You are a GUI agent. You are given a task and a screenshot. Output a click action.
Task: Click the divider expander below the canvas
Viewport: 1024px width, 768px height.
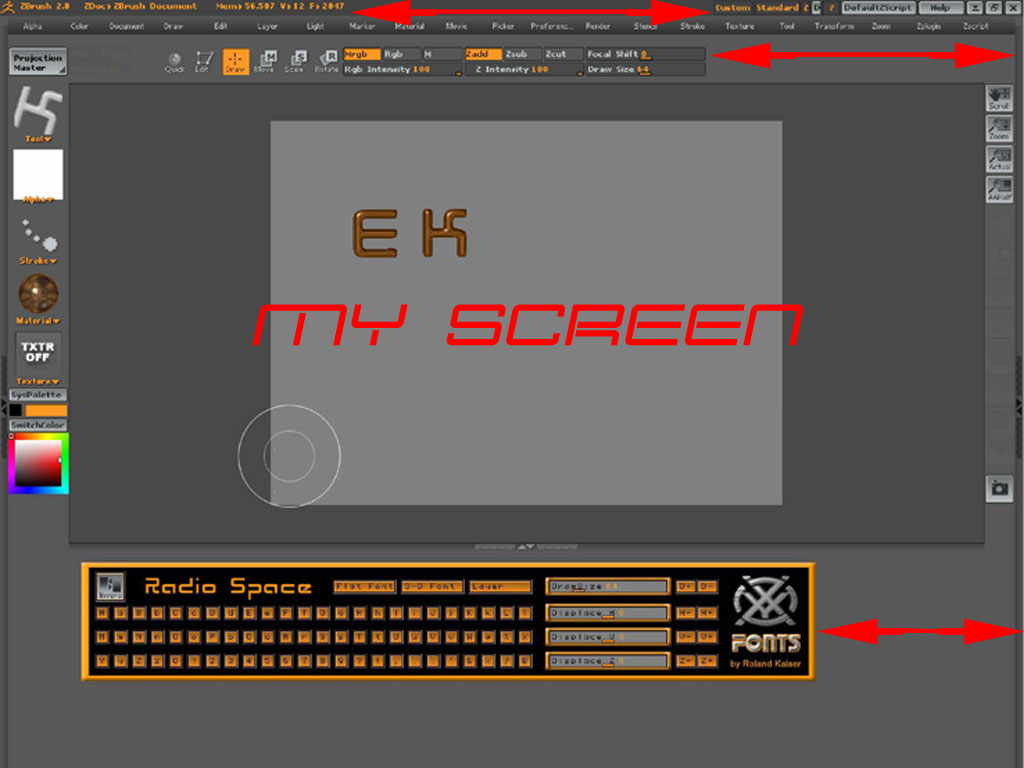526,547
